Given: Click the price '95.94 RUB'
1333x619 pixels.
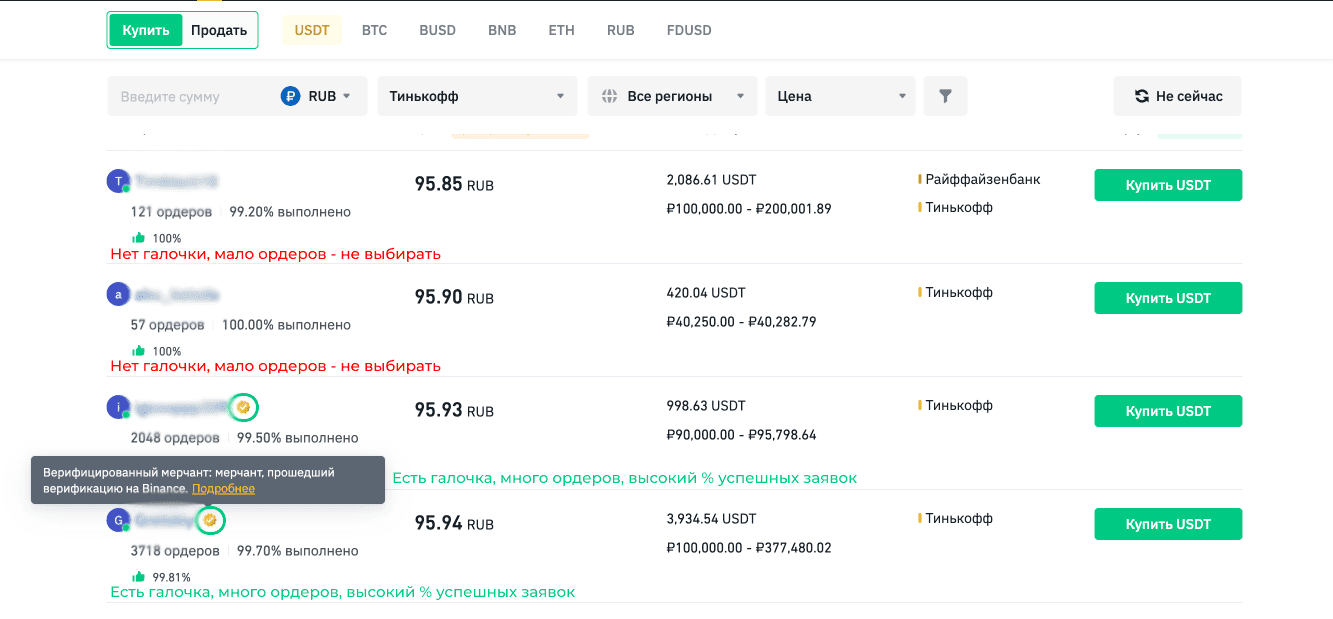Looking at the screenshot, I should click(454, 523).
